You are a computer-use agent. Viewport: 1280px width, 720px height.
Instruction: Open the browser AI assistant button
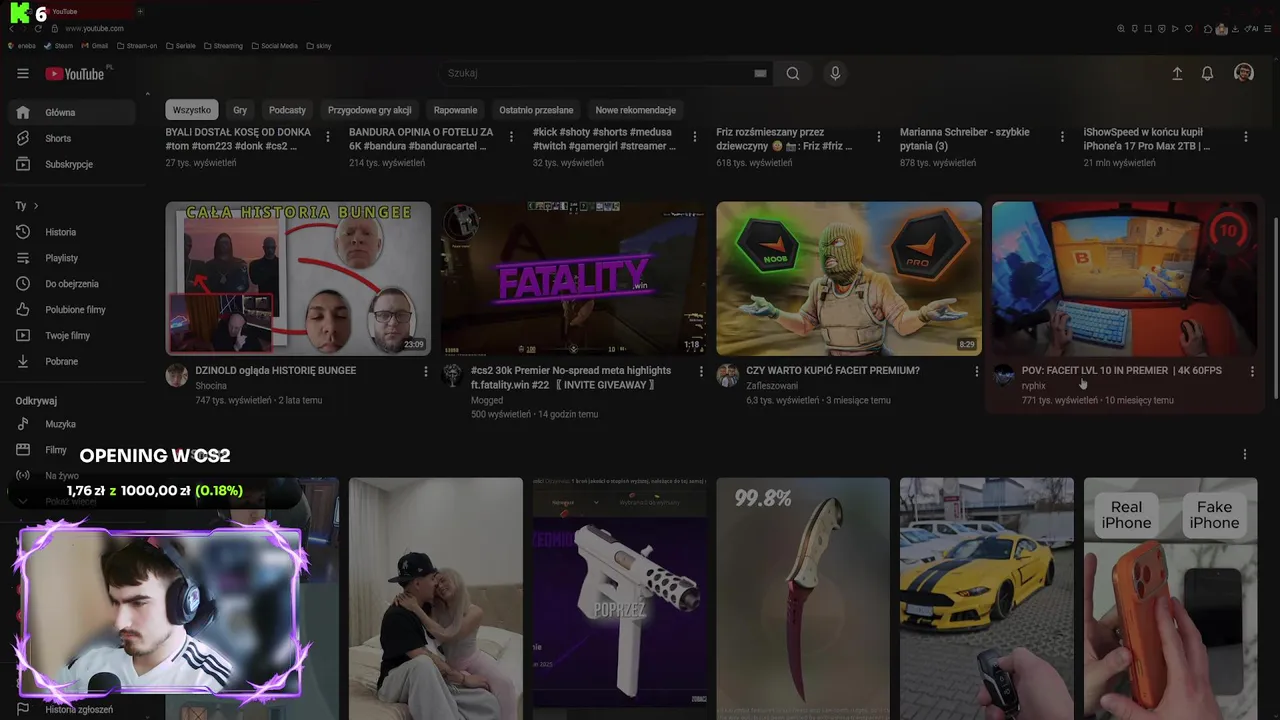[x=1251, y=29]
